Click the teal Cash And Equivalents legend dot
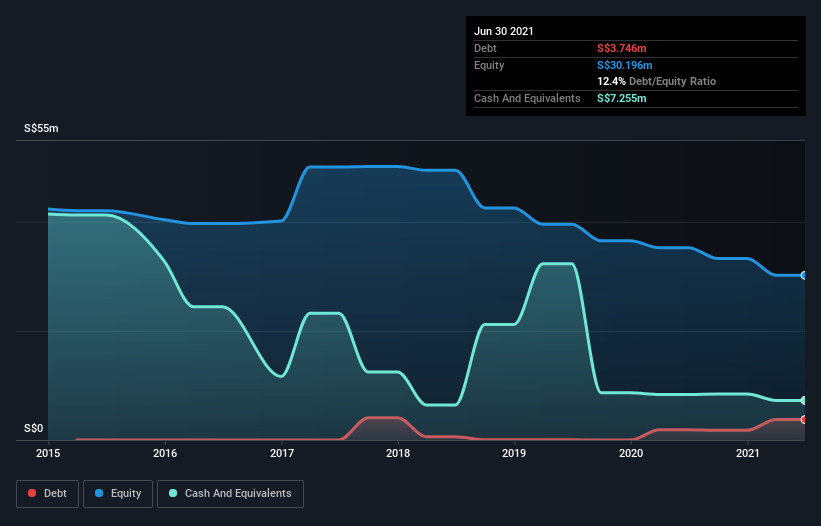This screenshot has height=526, width=821. coord(173,493)
